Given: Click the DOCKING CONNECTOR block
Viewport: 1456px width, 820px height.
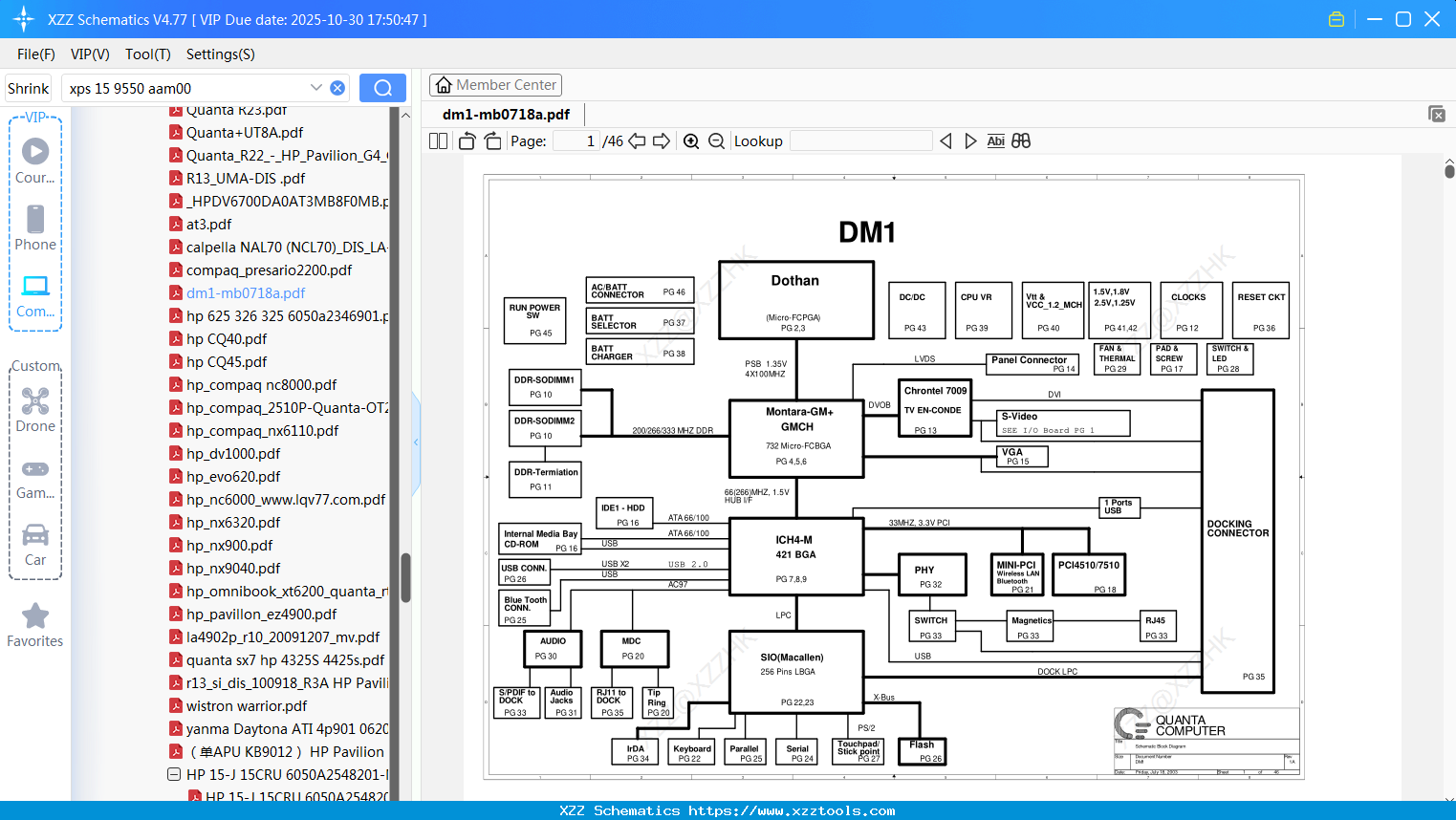Looking at the screenshot, I should [1238, 540].
